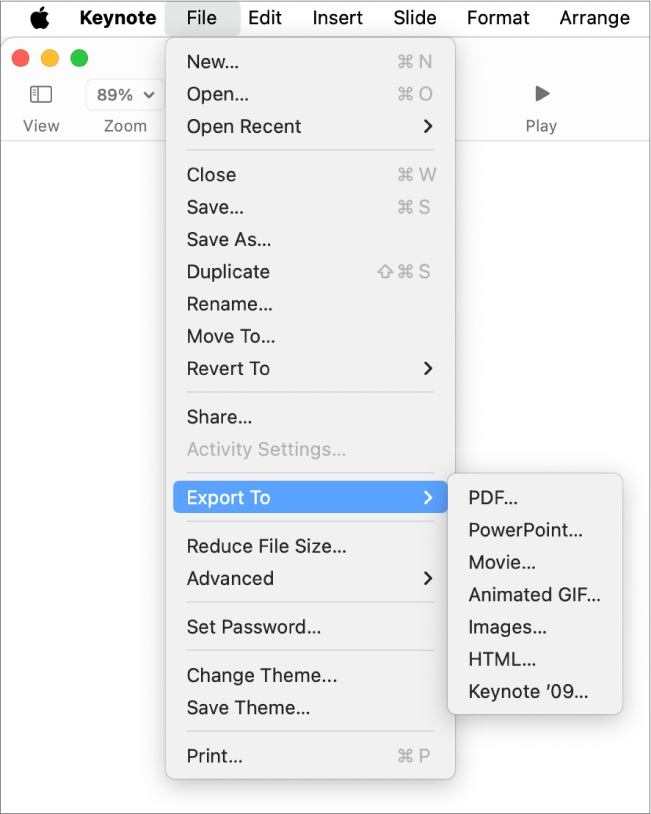The height and width of the screenshot is (814, 651).
Task: Click the Apple logo menu icon
Action: click(x=39, y=18)
